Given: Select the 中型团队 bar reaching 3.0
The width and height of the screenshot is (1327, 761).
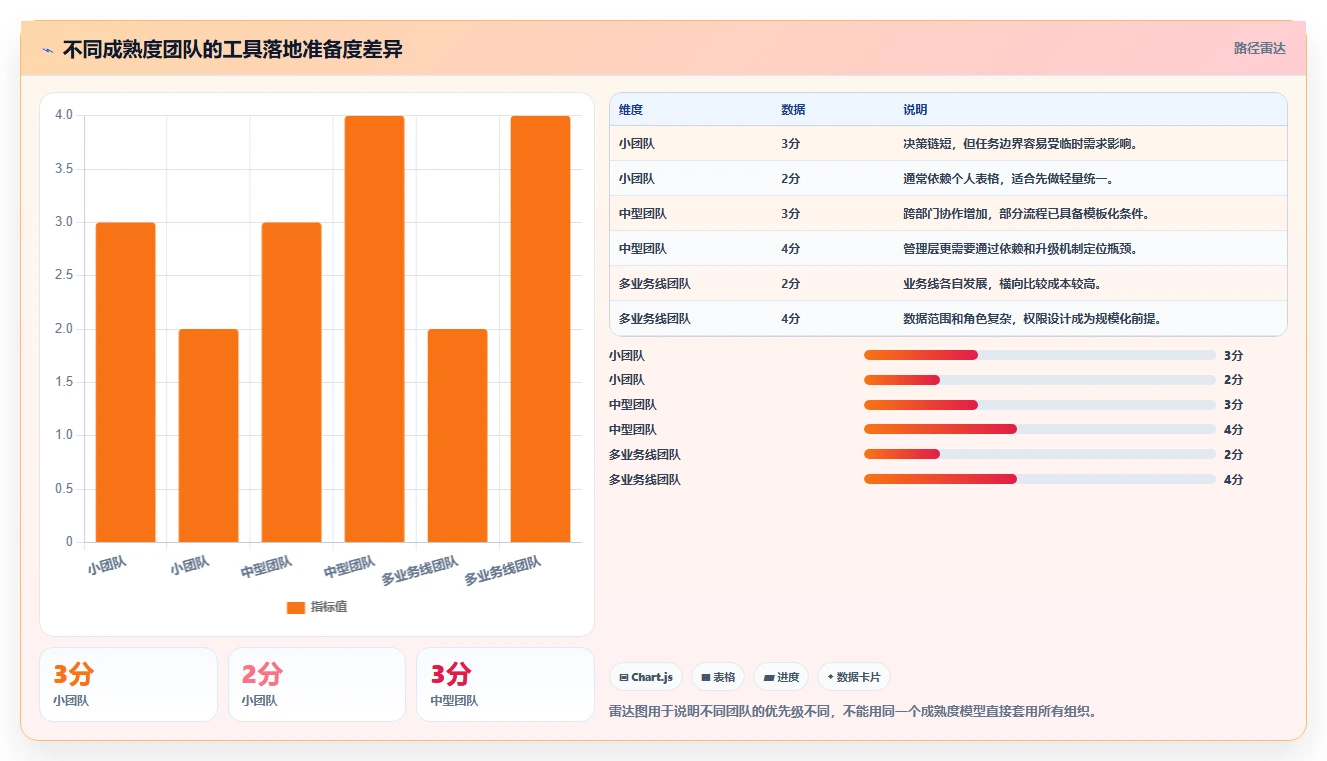Looking at the screenshot, I should 291,382.
